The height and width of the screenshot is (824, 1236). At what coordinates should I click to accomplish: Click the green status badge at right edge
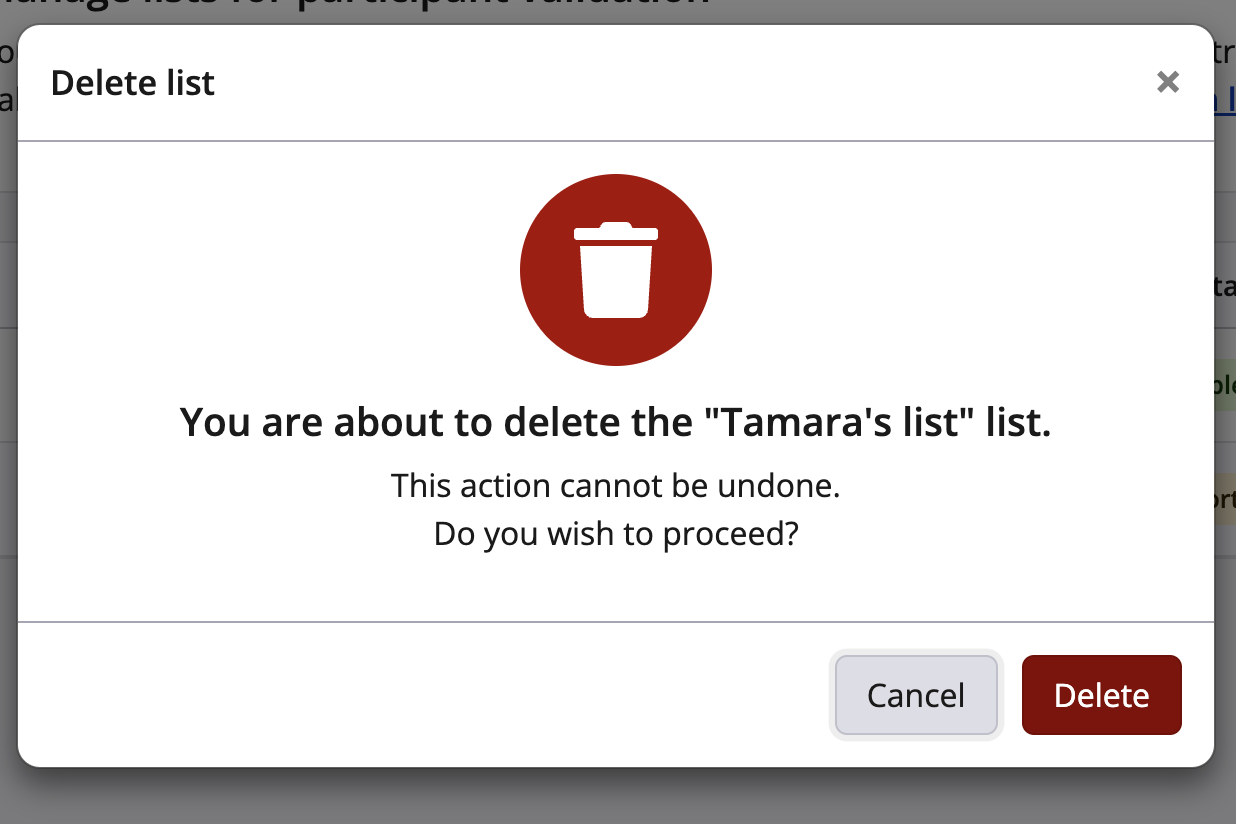tap(1225, 386)
